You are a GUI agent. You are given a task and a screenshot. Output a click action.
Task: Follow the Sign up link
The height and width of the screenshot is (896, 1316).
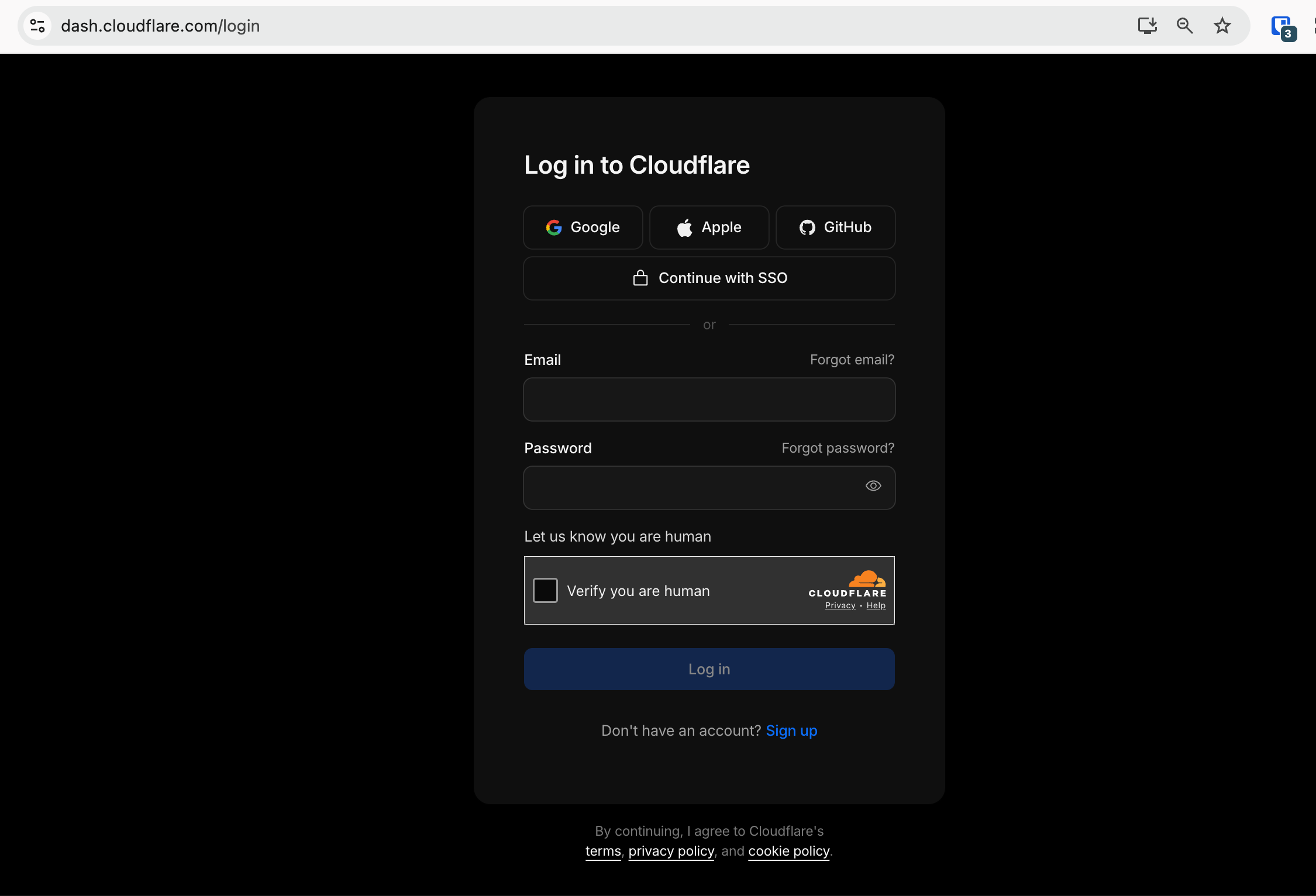[x=792, y=731]
